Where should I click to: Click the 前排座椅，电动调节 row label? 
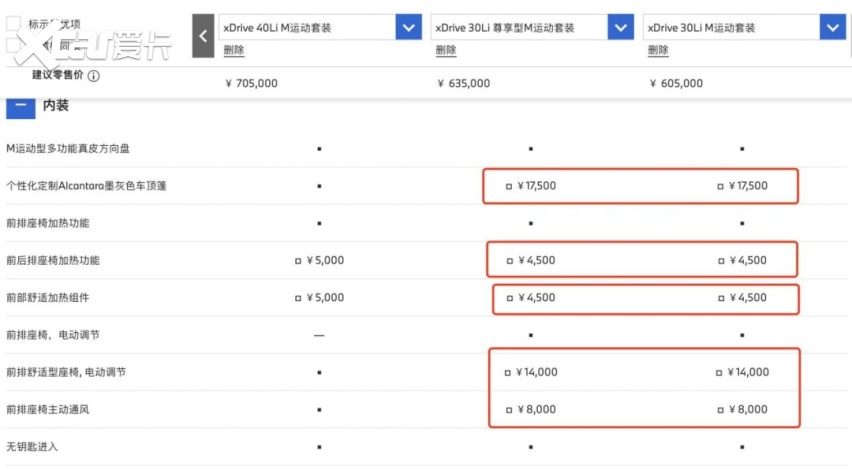(x=53, y=335)
